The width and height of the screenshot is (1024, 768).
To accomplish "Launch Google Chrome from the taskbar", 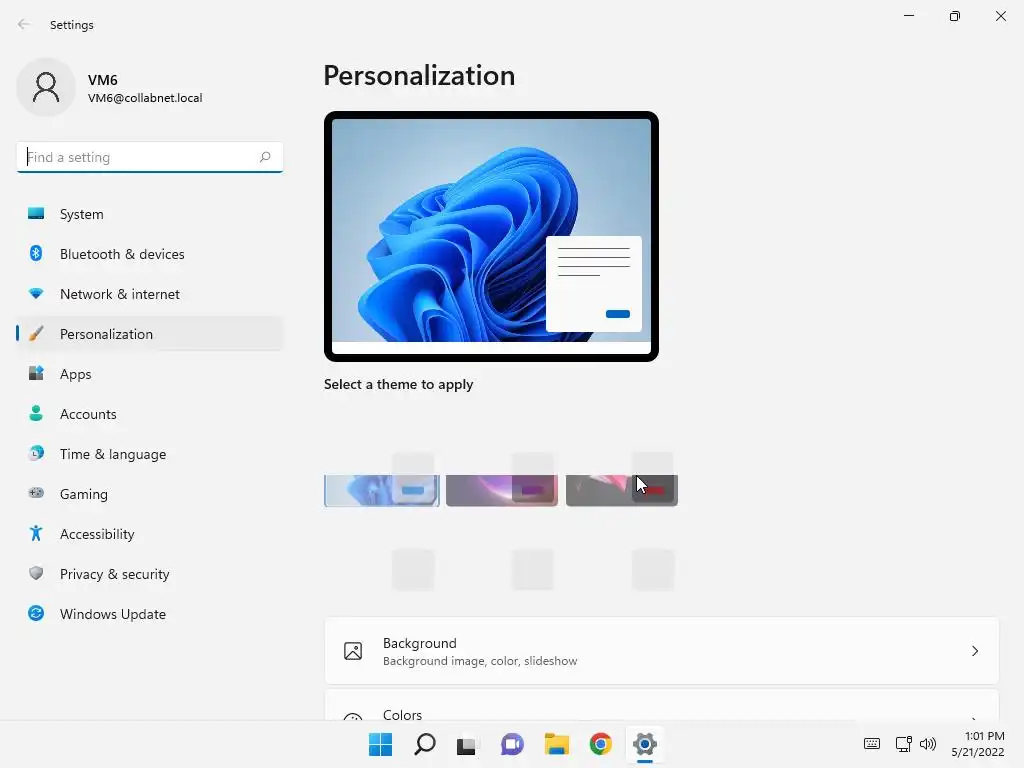I will [x=601, y=744].
